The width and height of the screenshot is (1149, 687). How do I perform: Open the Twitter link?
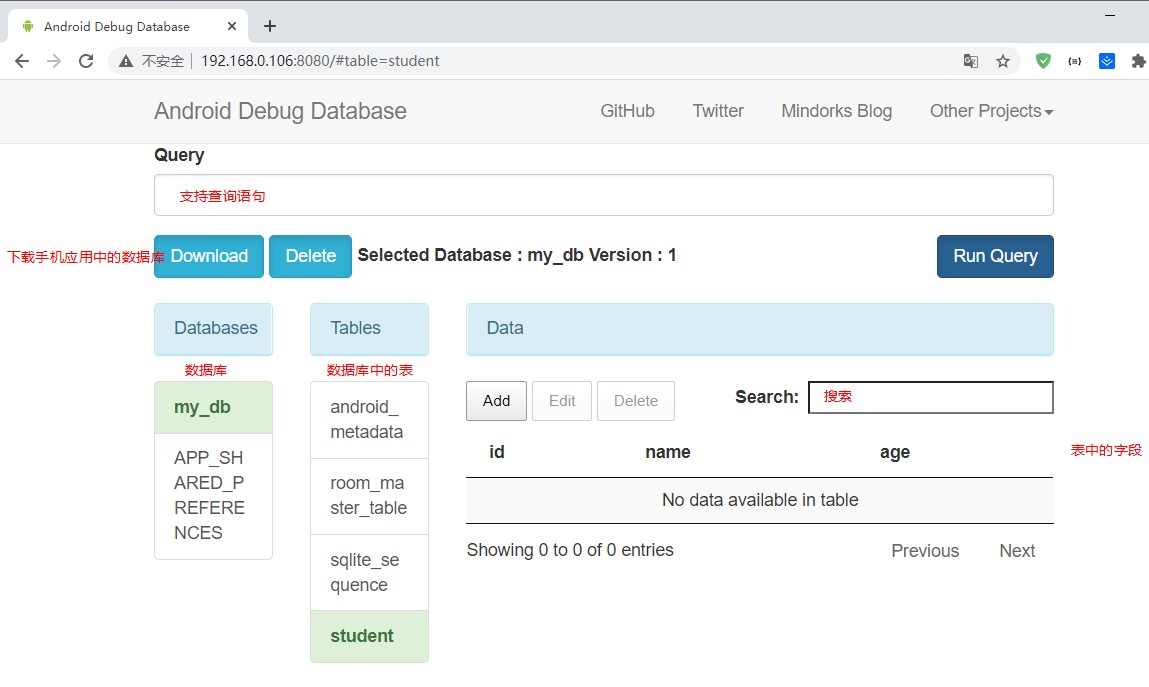tap(718, 111)
